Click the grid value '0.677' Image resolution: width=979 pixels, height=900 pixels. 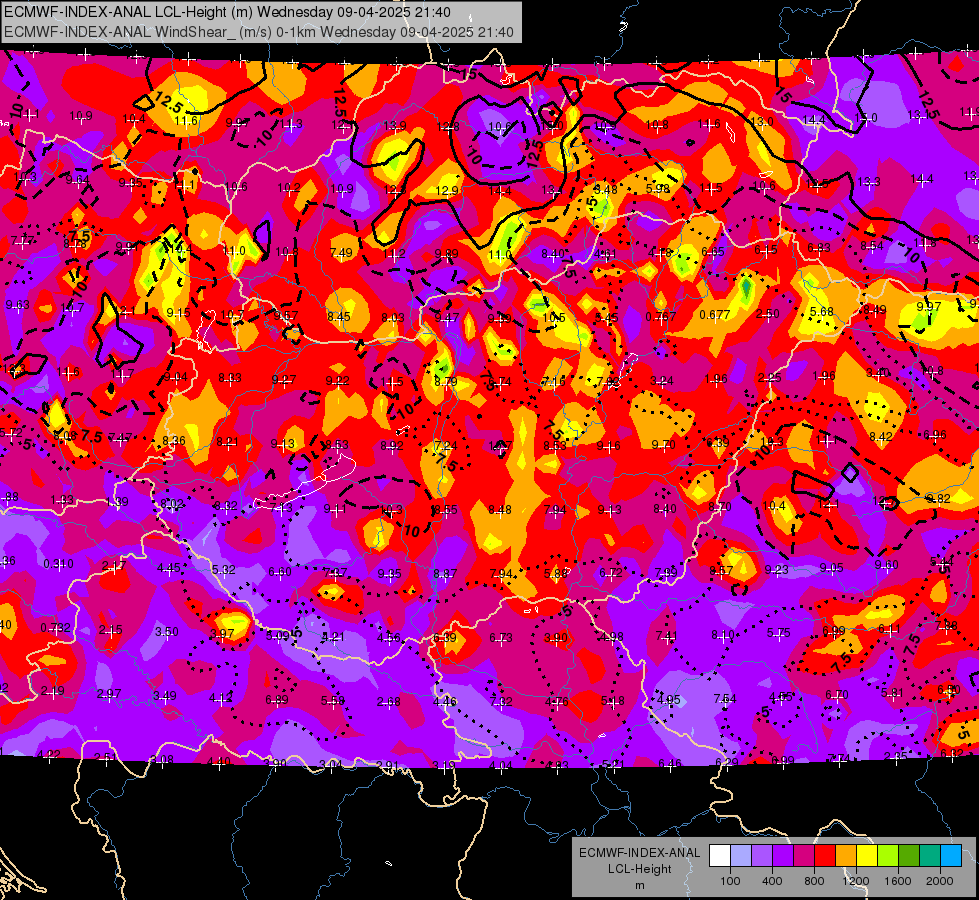pos(715,314)
